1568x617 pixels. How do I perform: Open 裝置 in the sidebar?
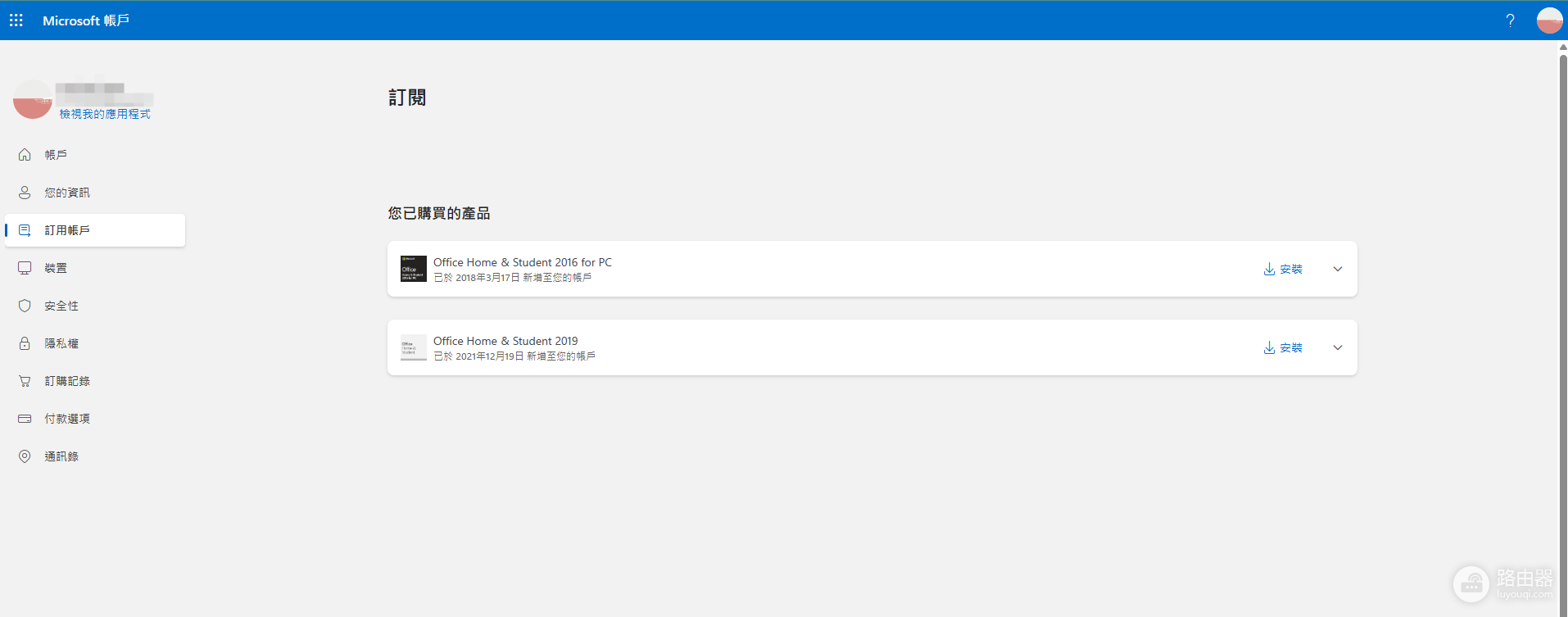(95, 268)
